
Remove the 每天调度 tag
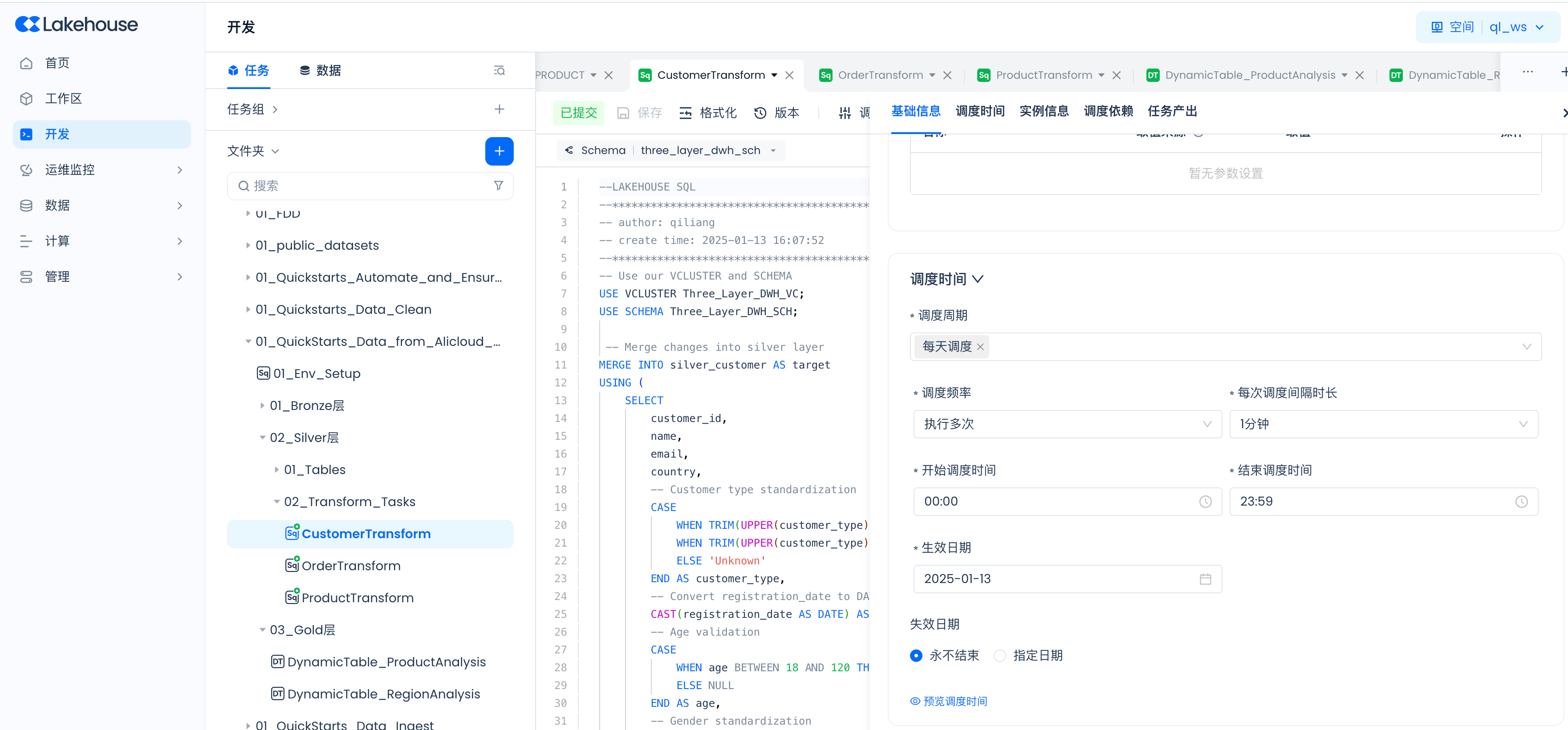(x=980, y=347)
